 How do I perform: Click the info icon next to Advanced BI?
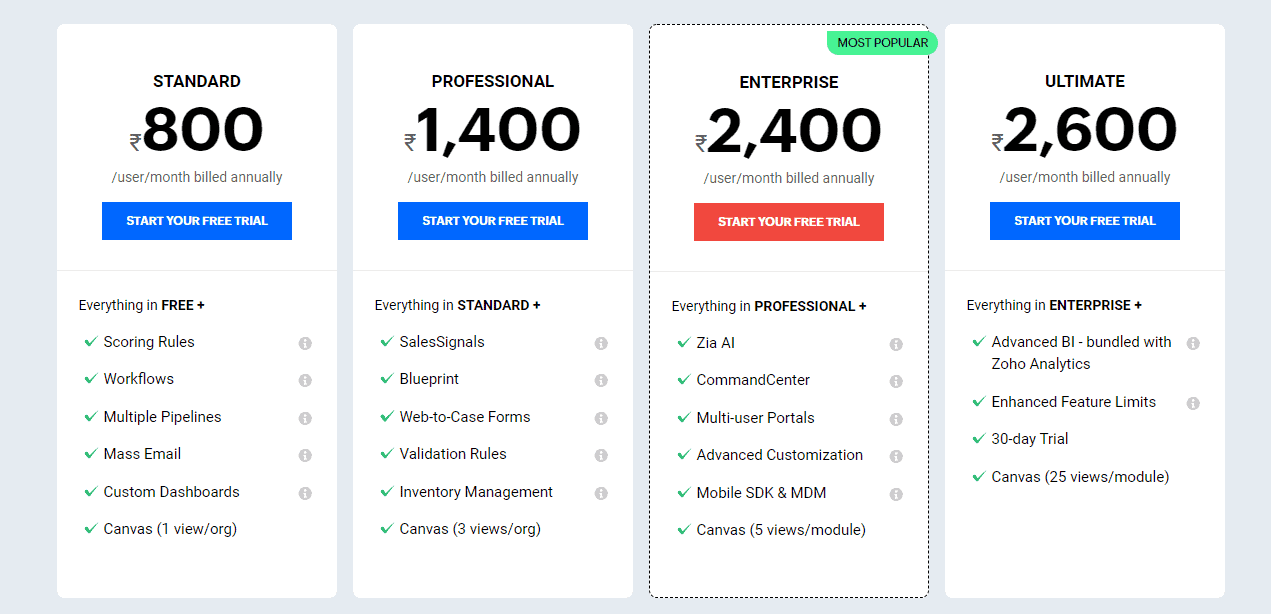1193,342
